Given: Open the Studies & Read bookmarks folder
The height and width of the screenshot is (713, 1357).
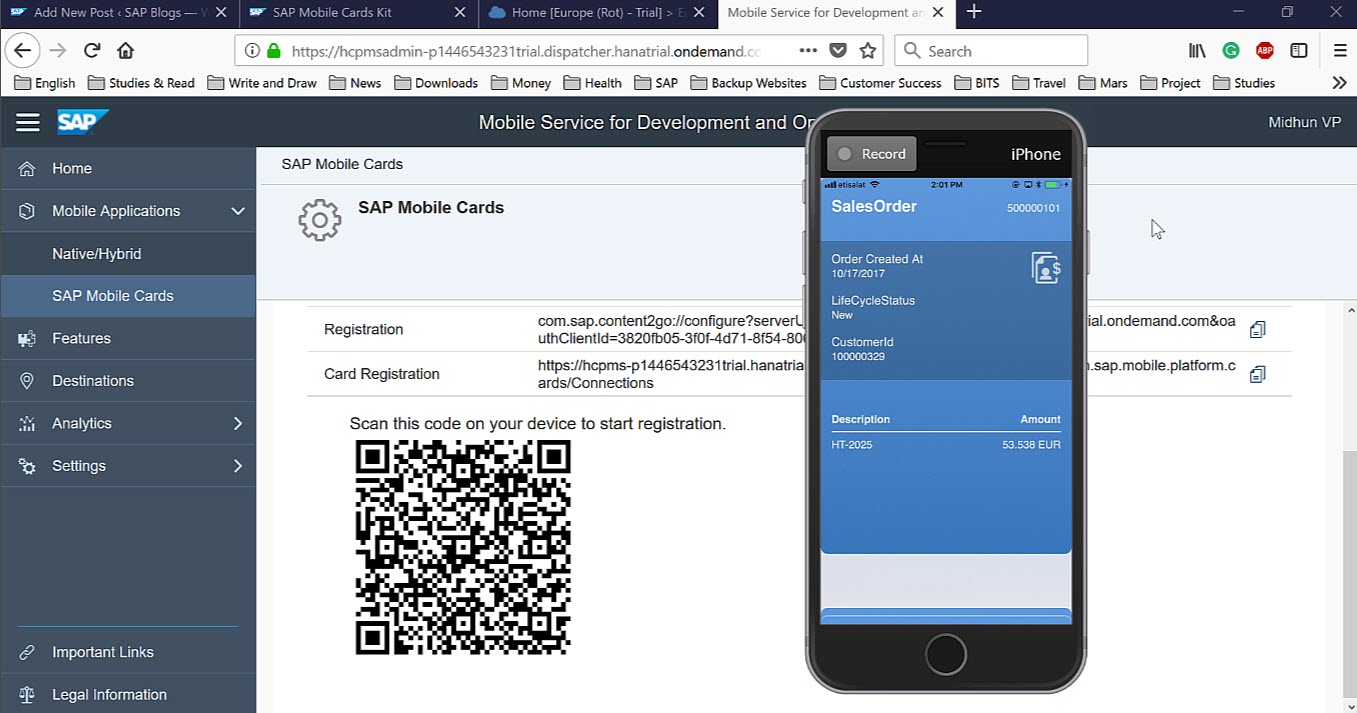Looking at the screenshot, I should tap(141, 83).
